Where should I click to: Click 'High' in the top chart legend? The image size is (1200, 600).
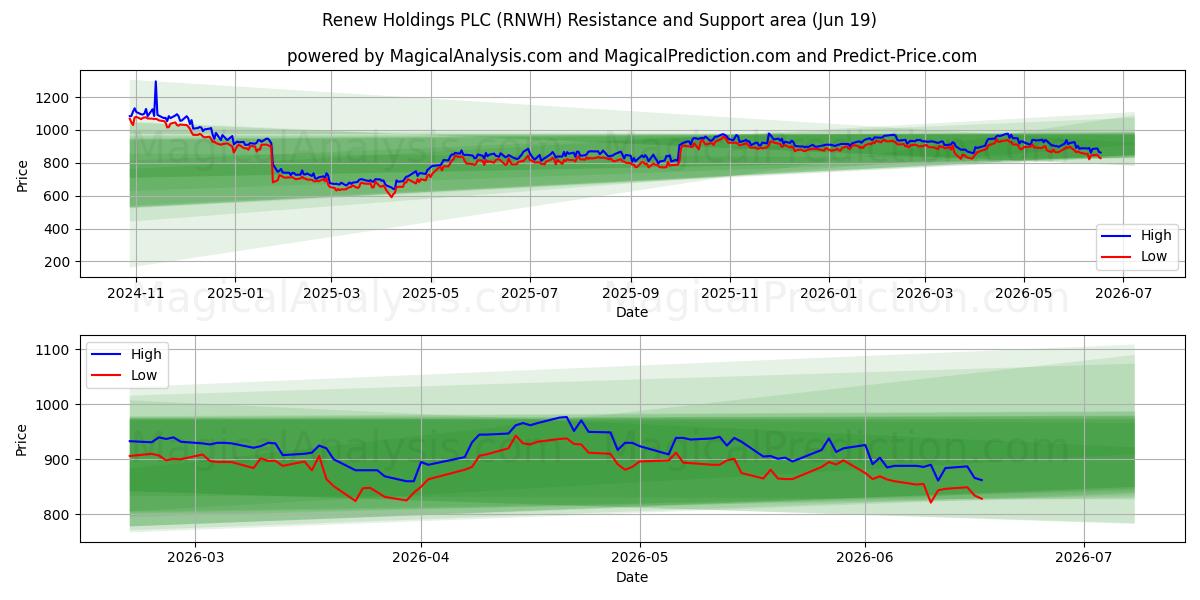point(1154,237)
